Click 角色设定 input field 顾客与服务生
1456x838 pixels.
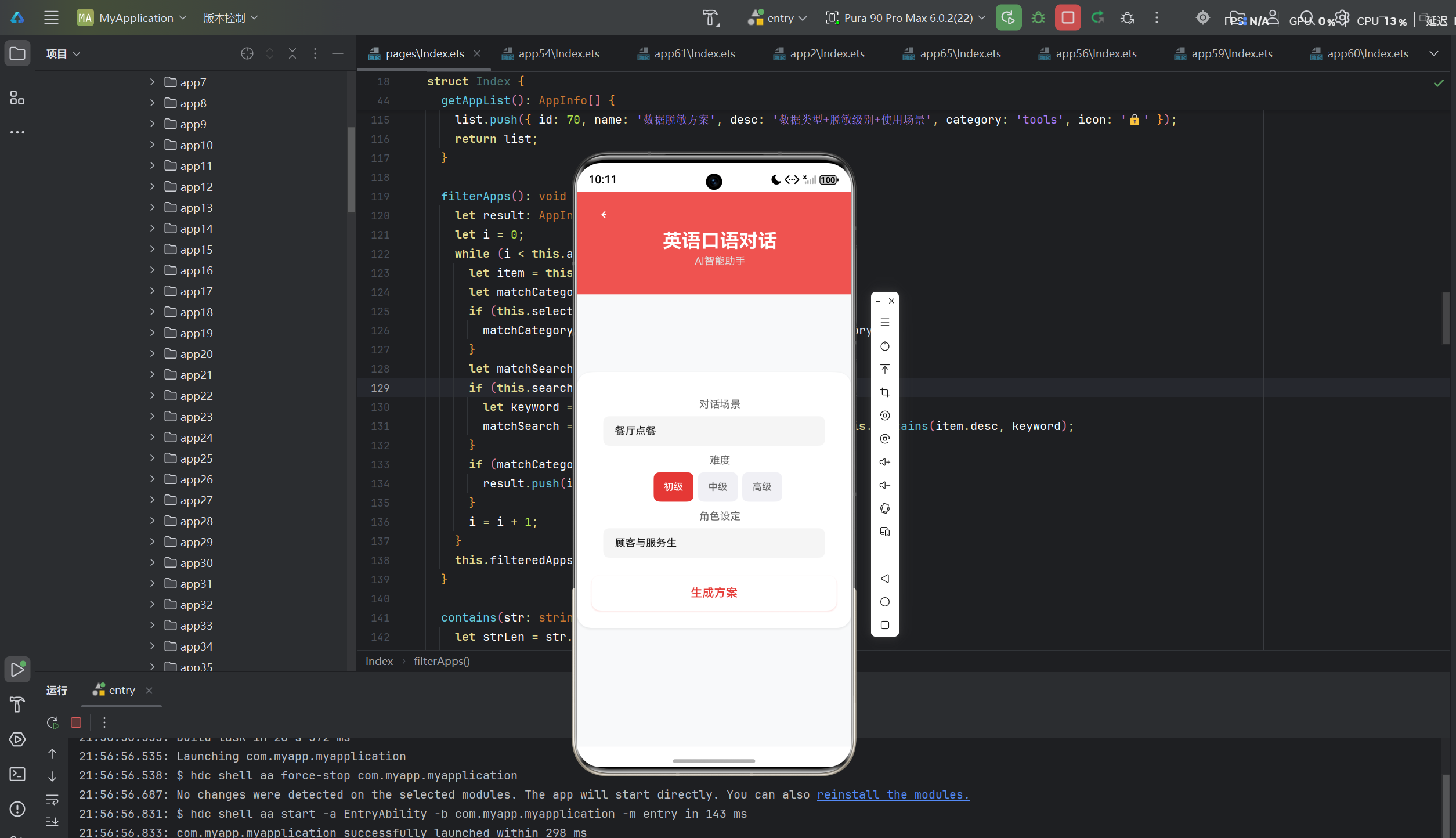point(714,543)
